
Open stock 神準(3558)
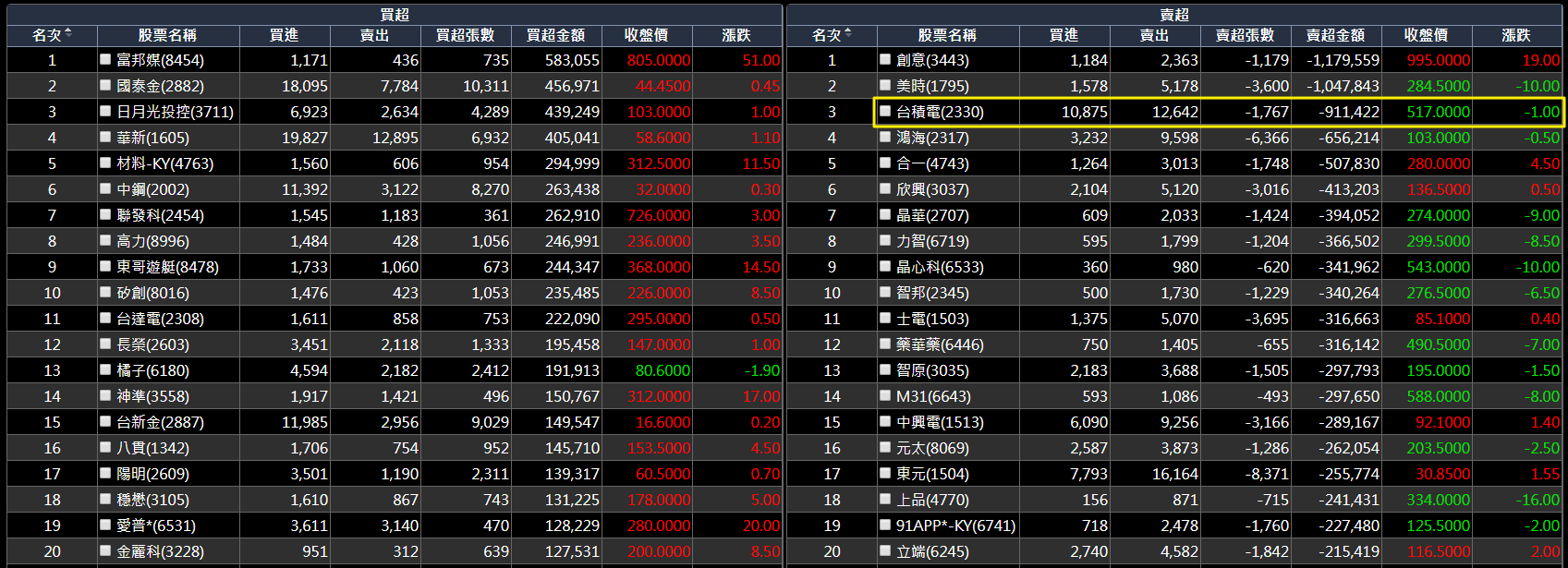click(x=153, y=396)
